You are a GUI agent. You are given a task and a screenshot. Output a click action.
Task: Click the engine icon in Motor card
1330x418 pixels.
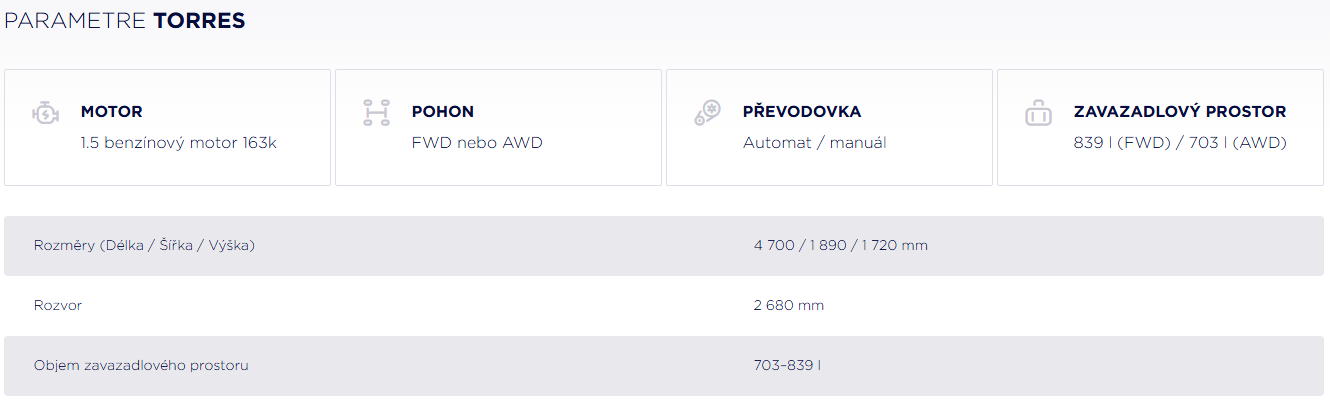tap(46, 113)
